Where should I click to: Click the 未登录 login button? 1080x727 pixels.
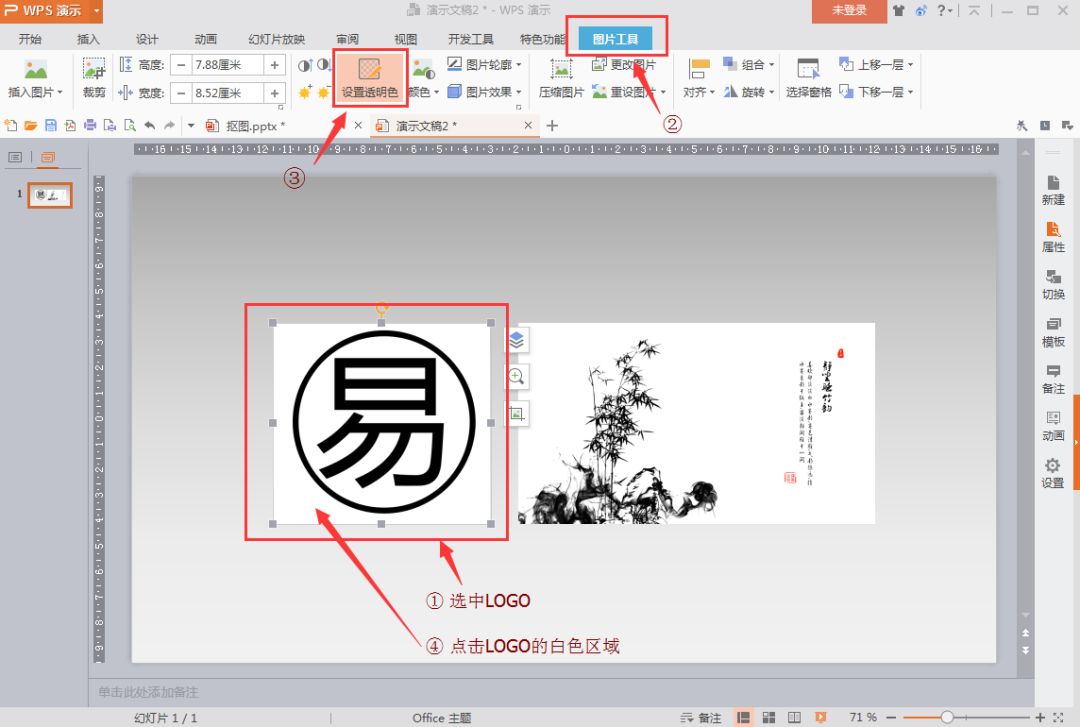849,10
